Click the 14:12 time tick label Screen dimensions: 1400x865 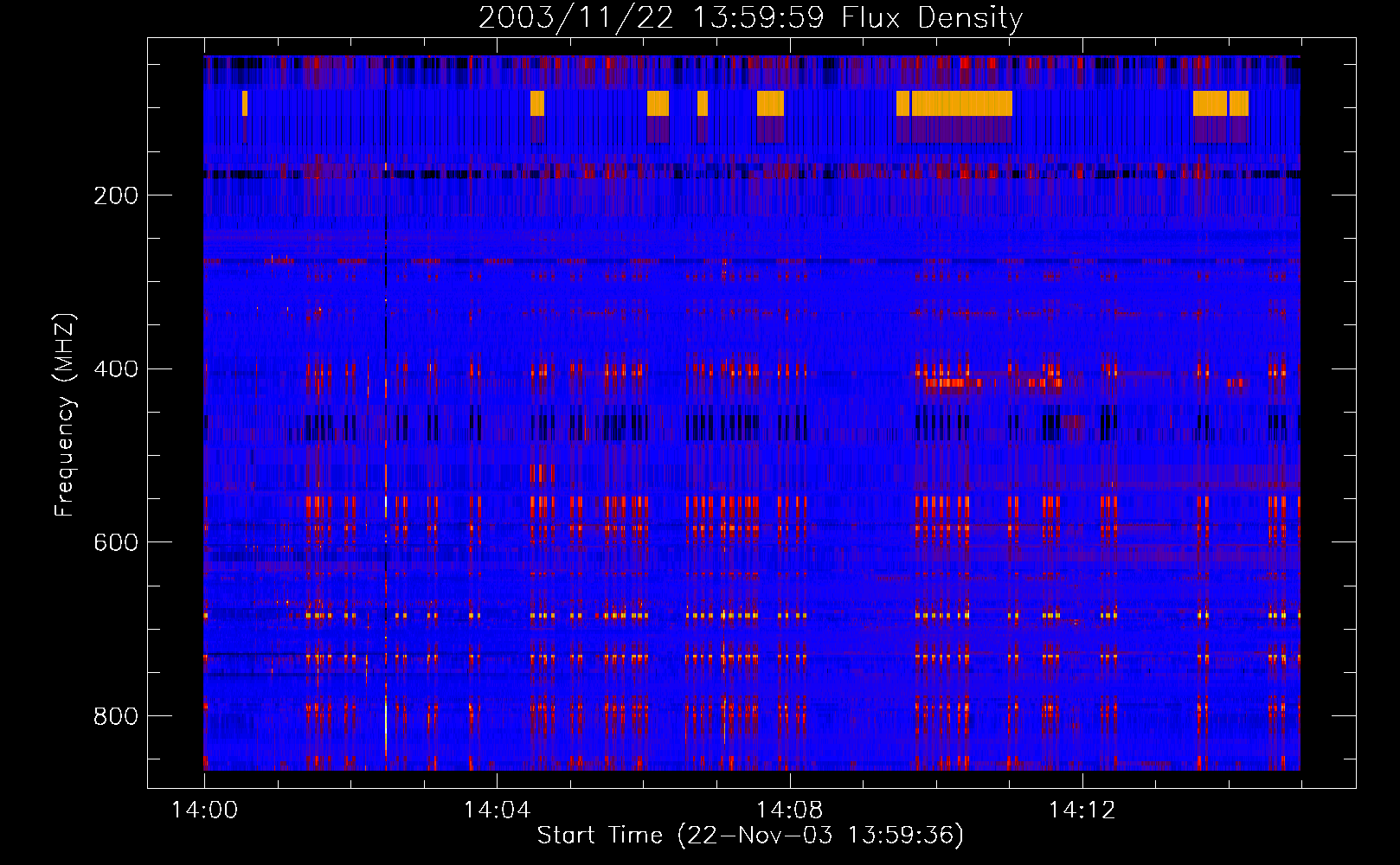[1082, 810]
